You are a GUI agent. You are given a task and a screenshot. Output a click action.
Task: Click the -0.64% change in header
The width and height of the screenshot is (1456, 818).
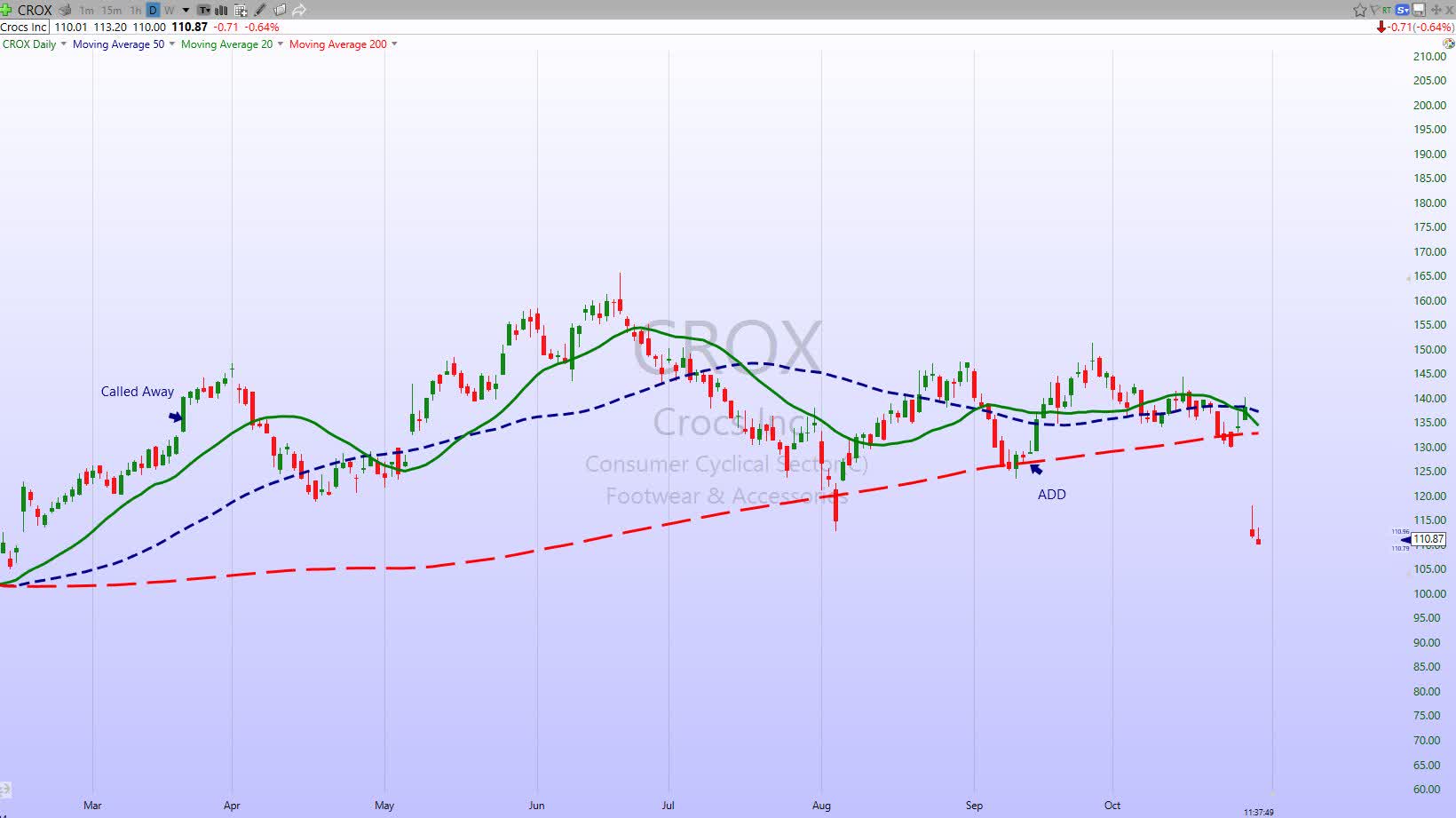(x=263, y=28)
